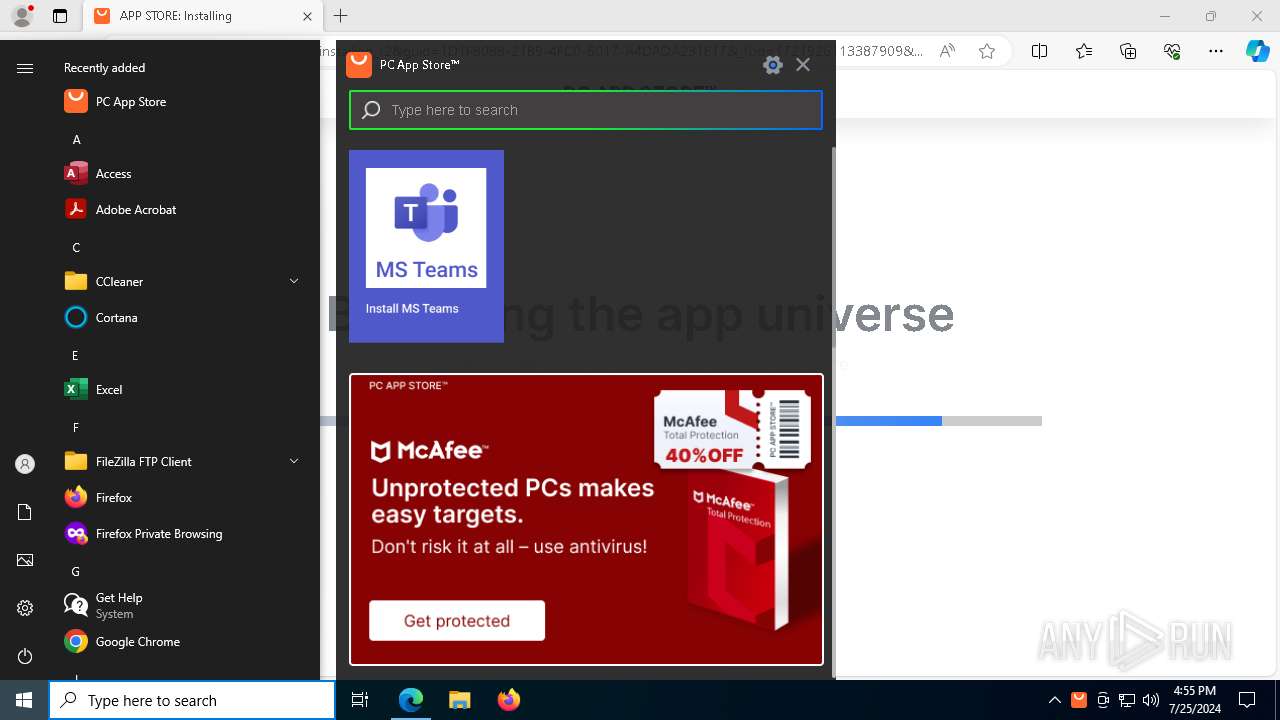Expand the Start menu hamburger
This screenshot has width=1280, height=720.
[x=25, y=68]
